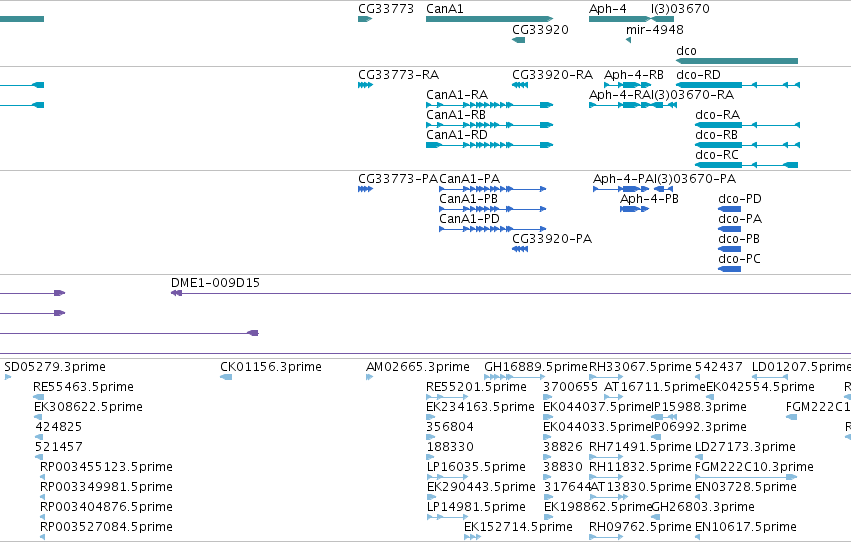The width and height of the screenshot is (851, 542).
Task: Click EST RH33067.5prime
Action: click(606, 377)
